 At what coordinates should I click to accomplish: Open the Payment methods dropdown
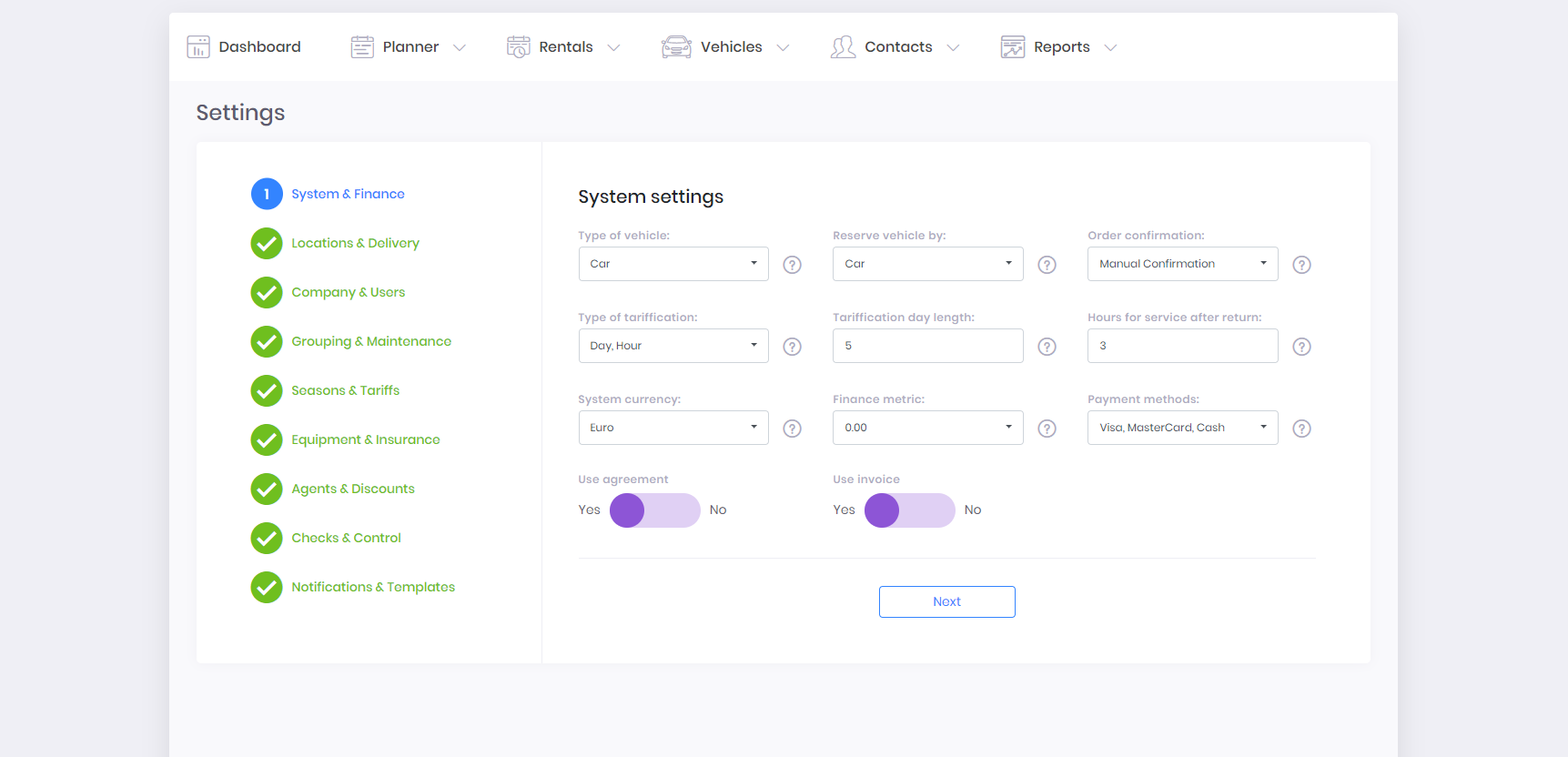click(x=1183, y=428)
